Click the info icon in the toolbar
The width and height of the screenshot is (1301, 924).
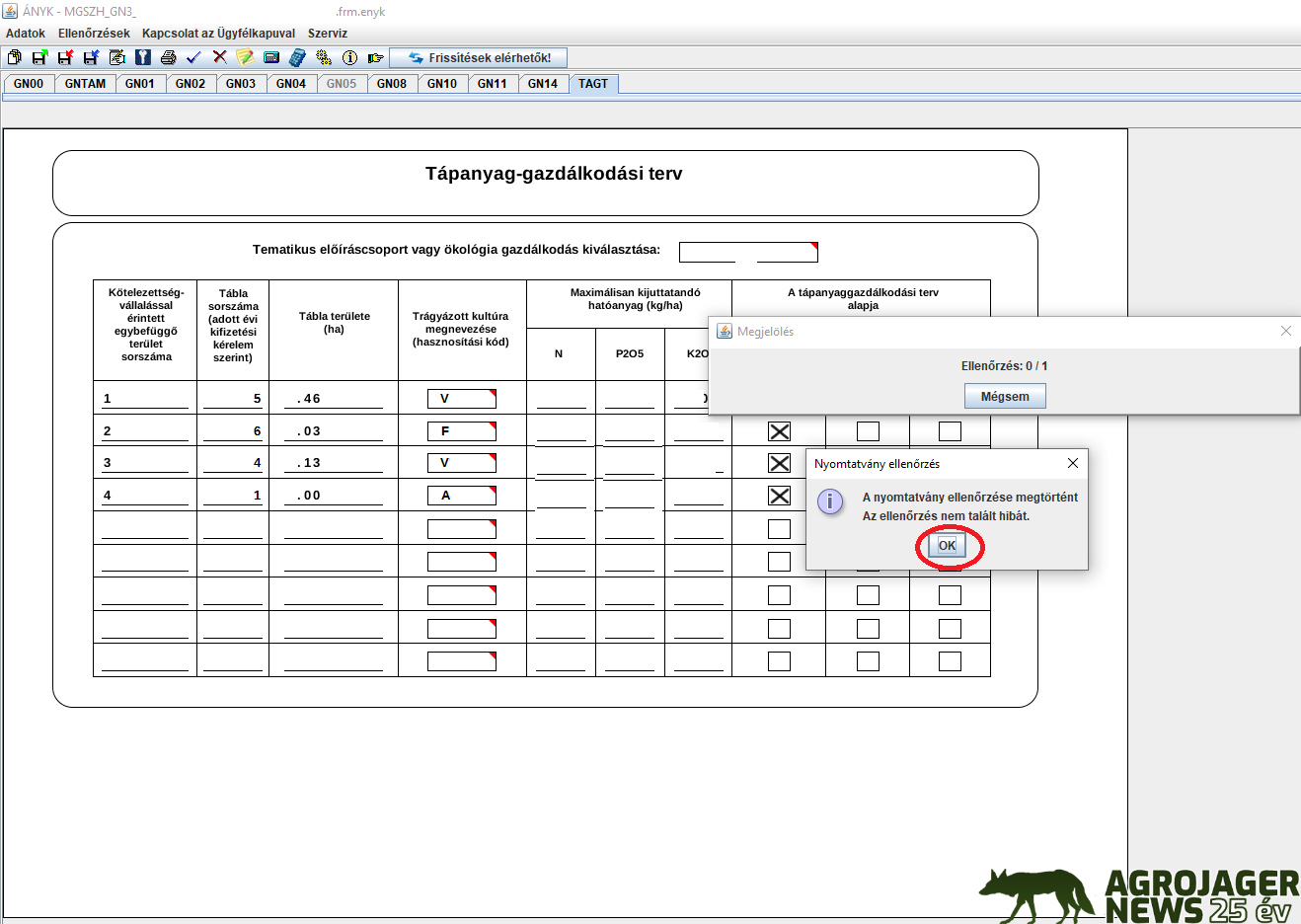coord(349,58)
